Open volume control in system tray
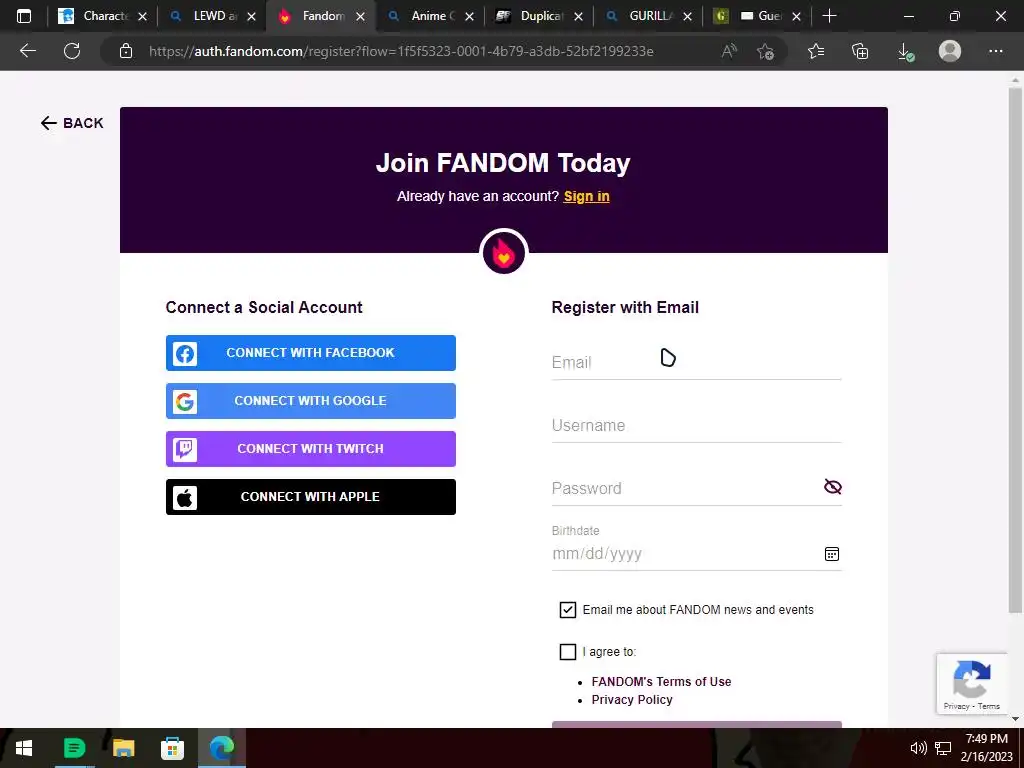 point(918,748)
